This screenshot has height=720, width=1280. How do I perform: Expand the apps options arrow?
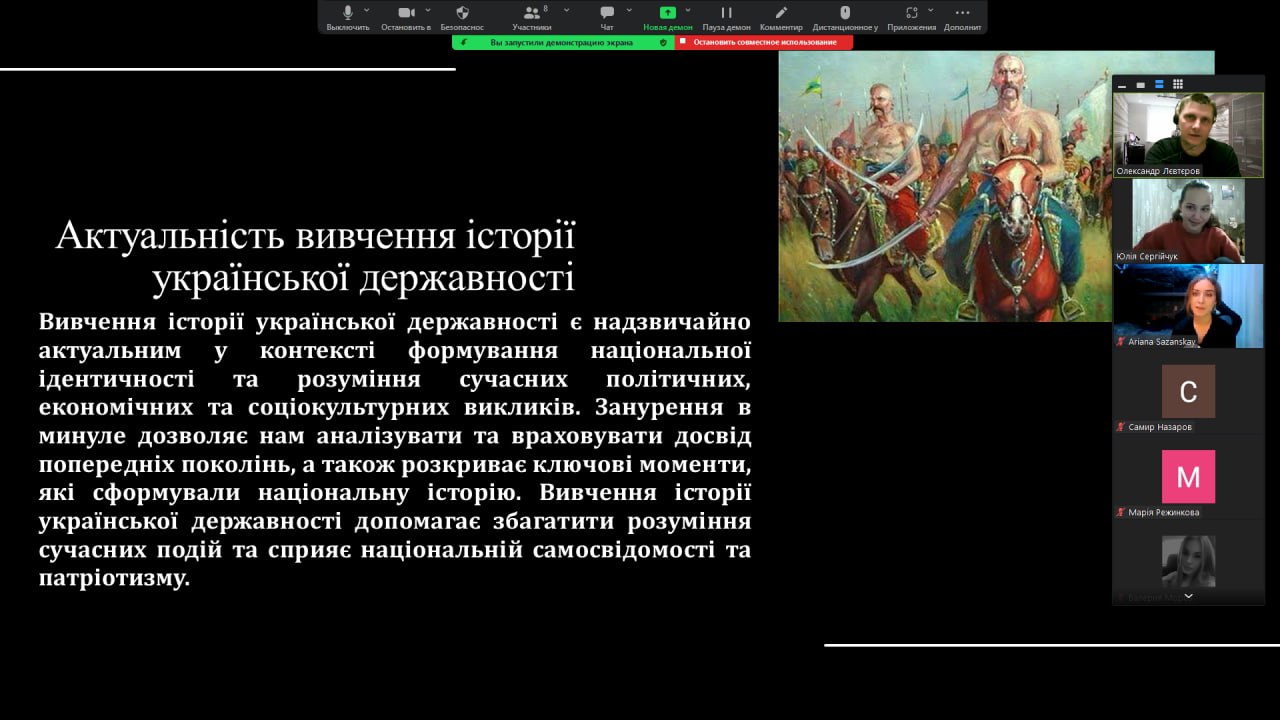pos(931,10)
